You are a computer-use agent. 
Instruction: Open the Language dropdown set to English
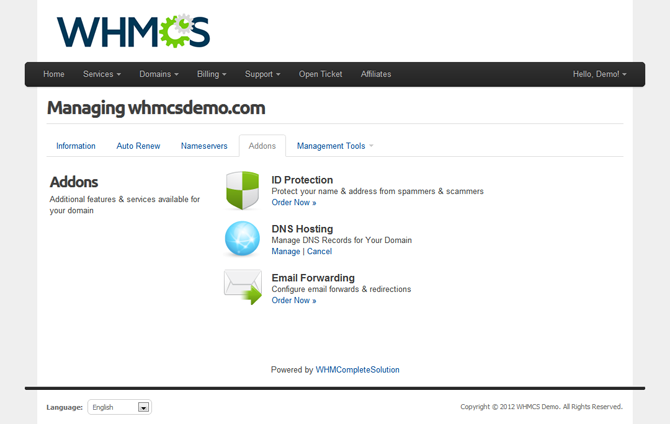point(120,407)
